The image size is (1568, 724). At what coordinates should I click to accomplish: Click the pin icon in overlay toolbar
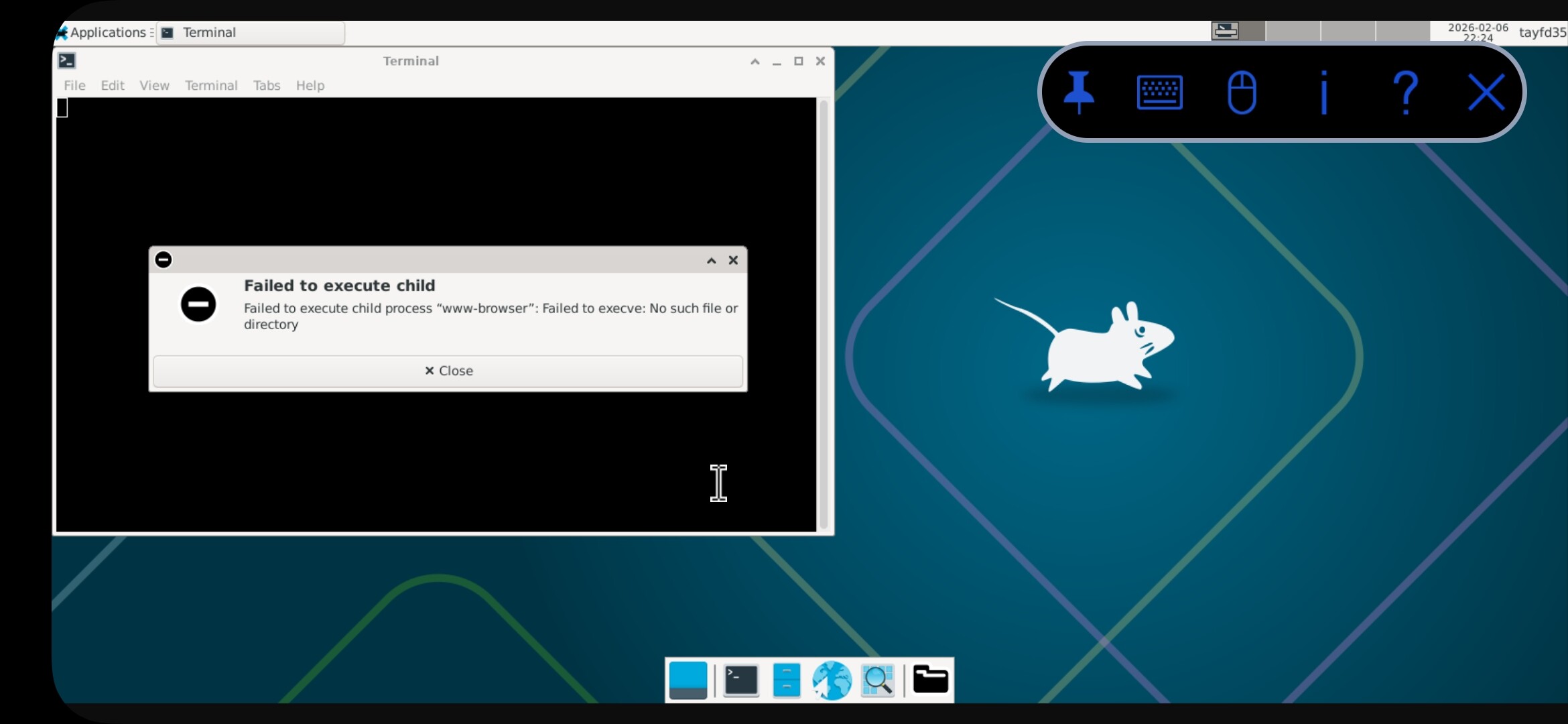click(1079, 92)
